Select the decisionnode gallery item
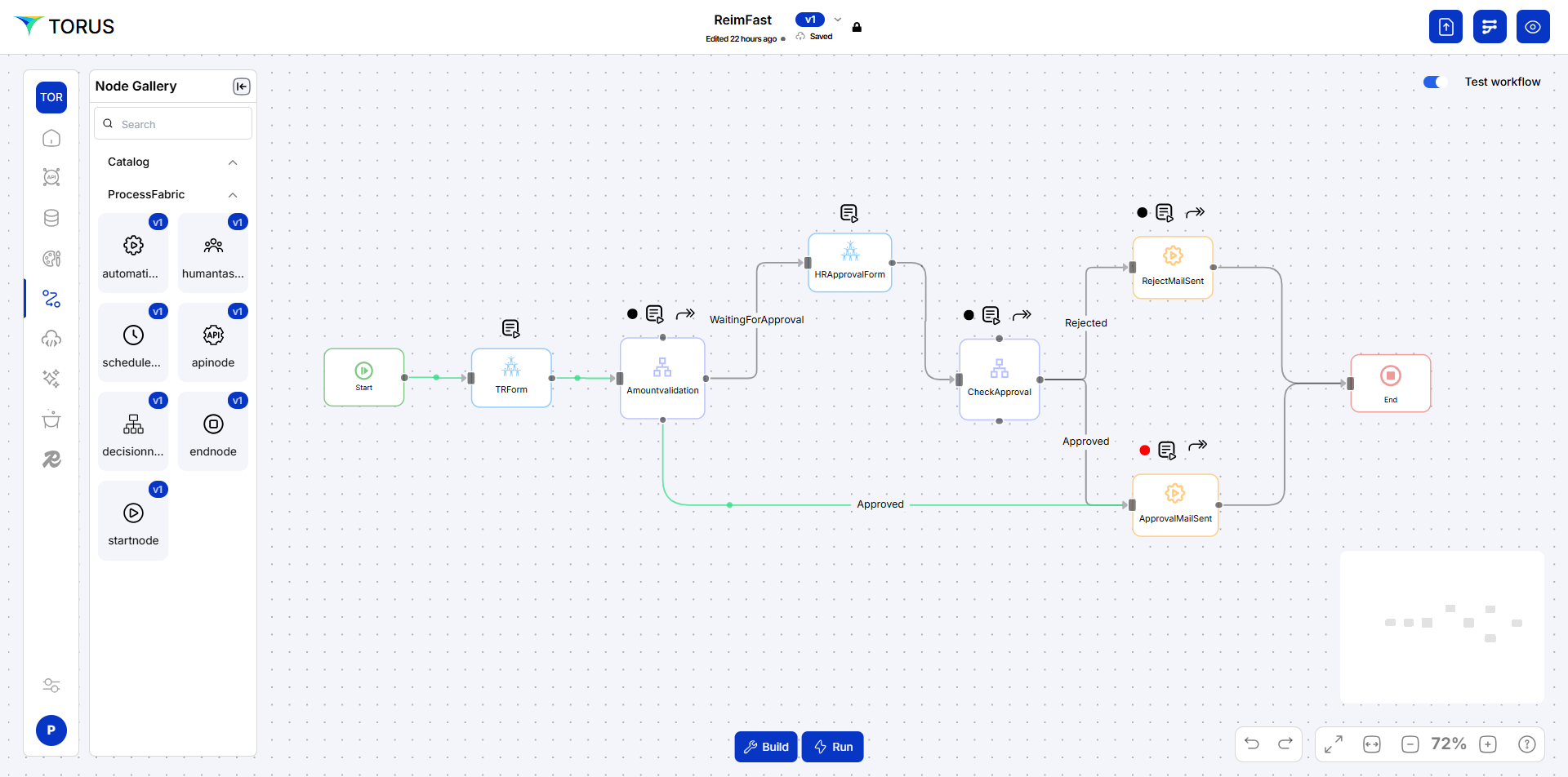Viewport: 1568px width, 777px height. (133, 432)
